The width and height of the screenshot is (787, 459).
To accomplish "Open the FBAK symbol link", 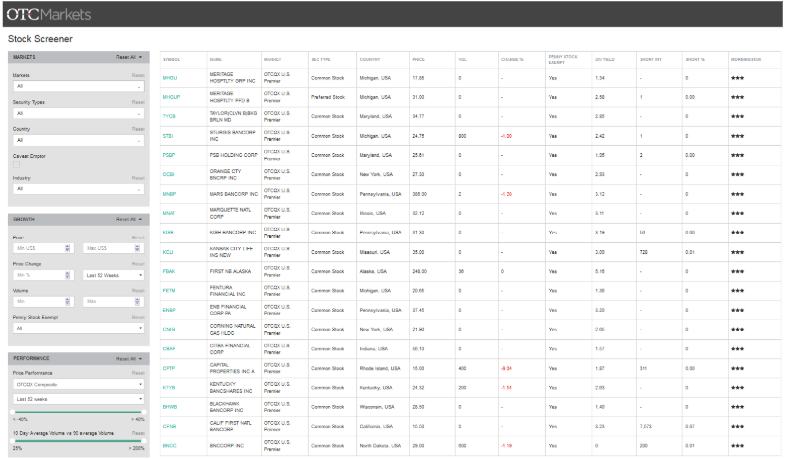I will click(169, 271).
